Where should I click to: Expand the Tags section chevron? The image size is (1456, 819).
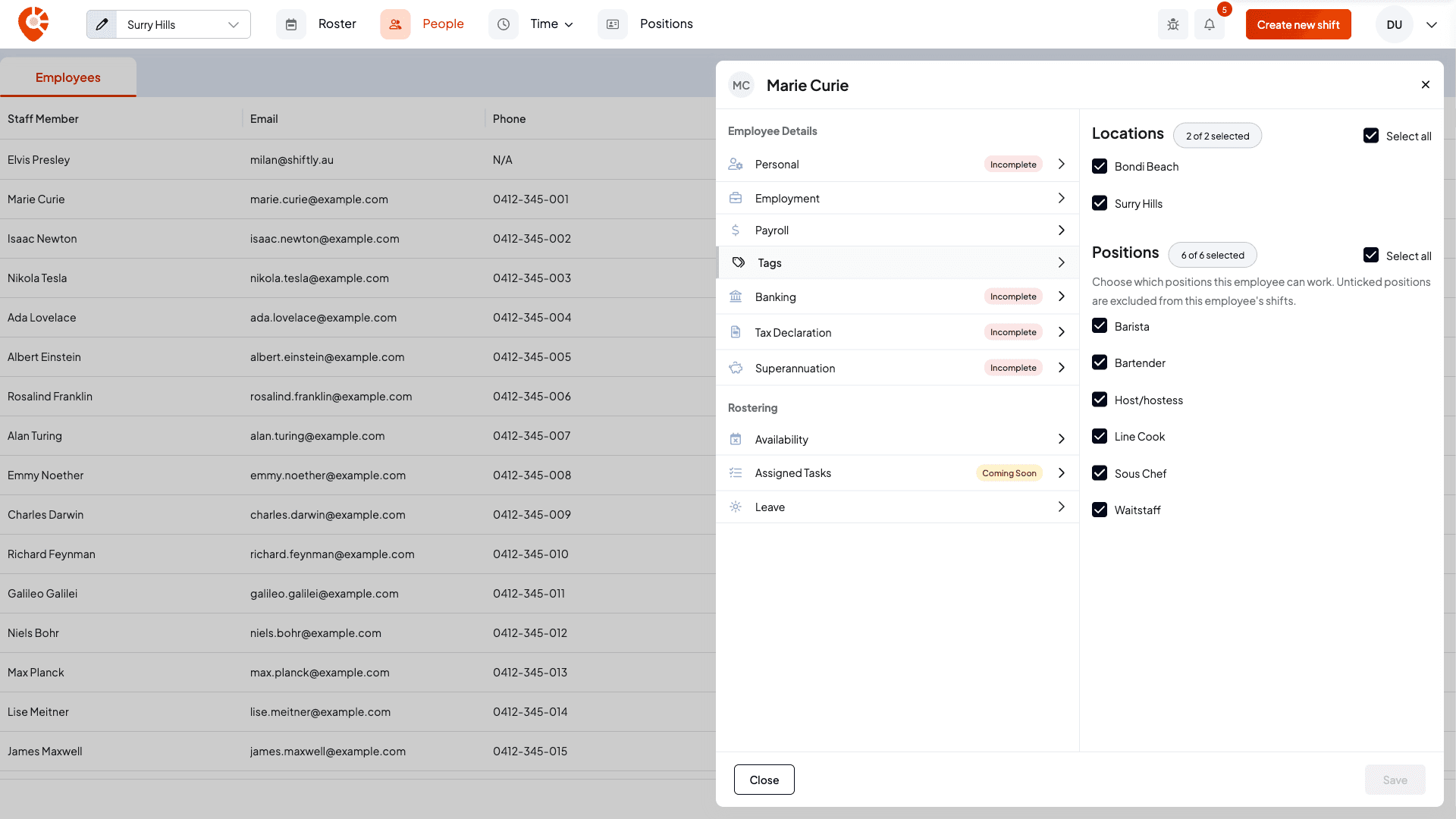[1062, 262]
